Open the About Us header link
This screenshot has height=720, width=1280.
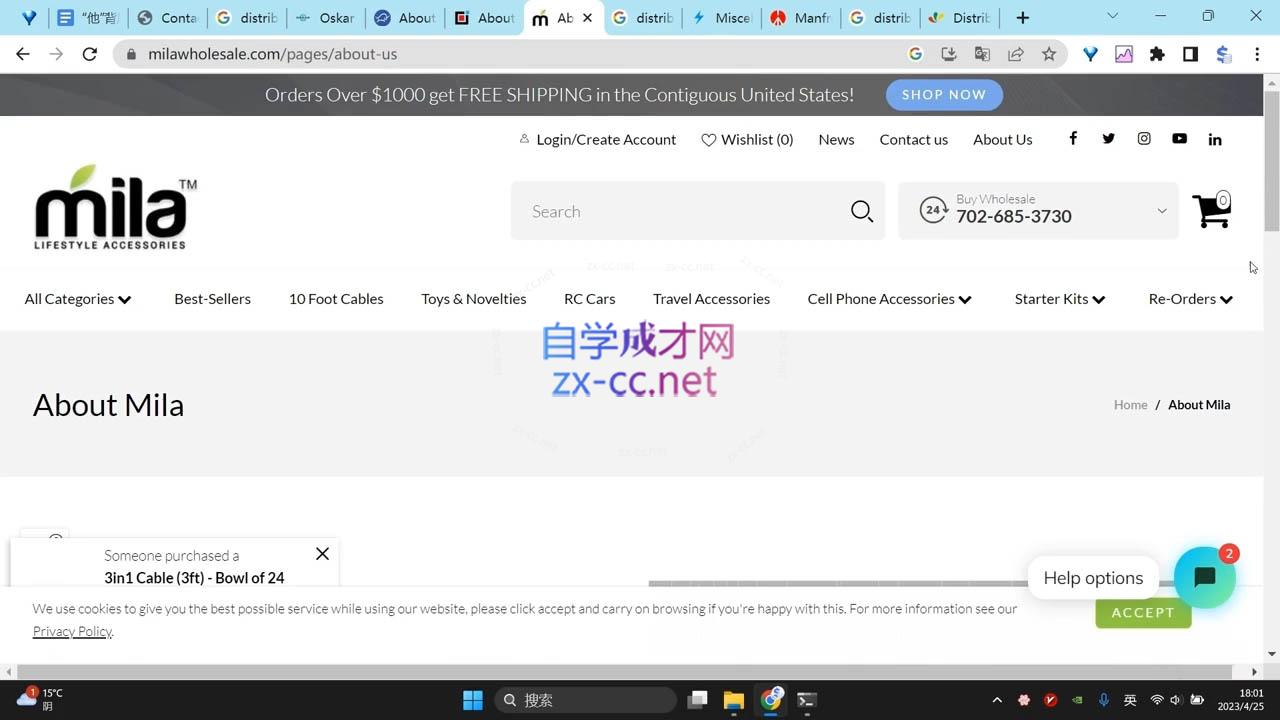pos(1003,139)
